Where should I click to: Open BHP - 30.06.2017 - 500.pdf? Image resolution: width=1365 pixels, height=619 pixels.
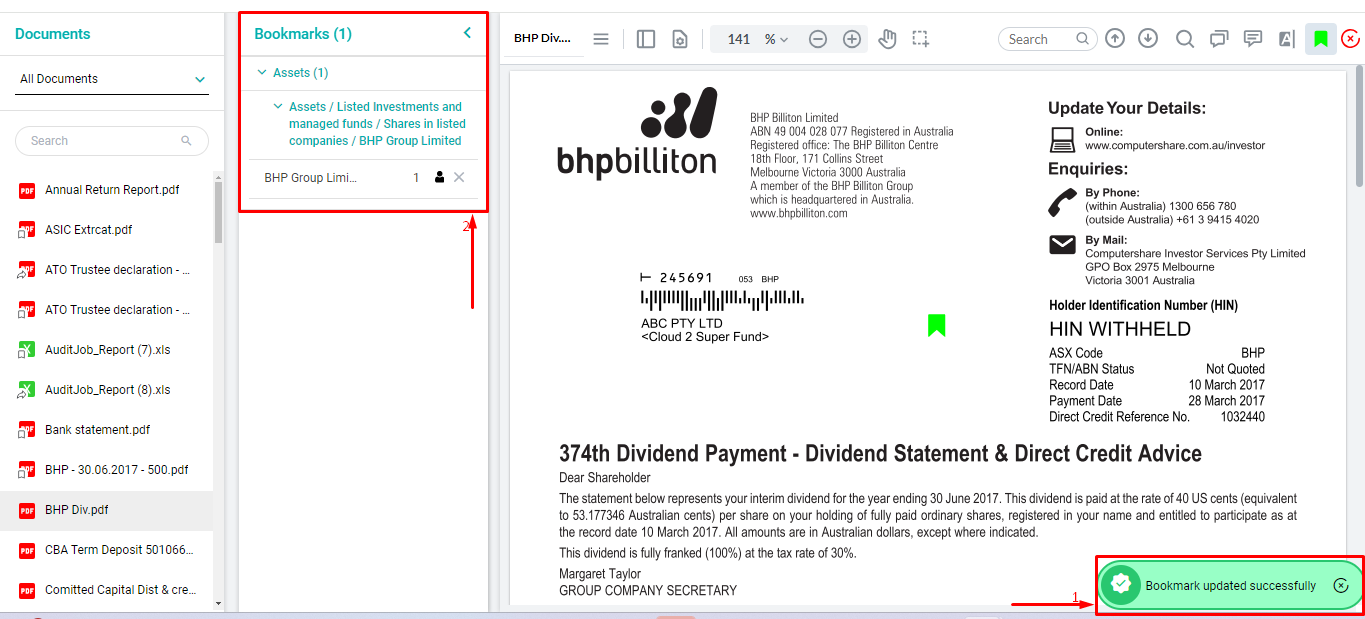[116, 470]
